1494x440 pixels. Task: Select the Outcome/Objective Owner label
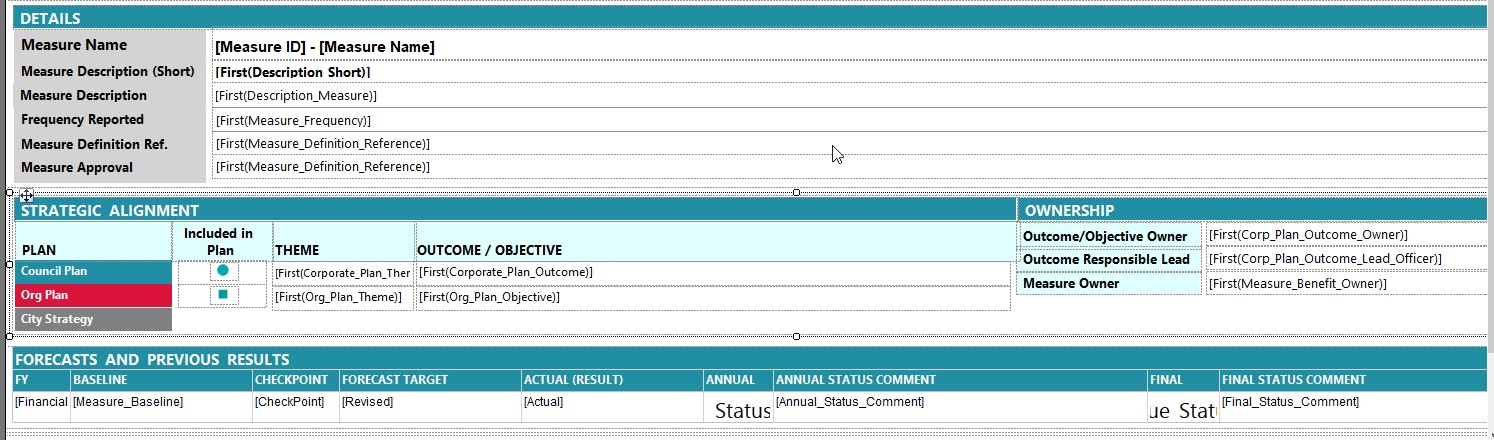1110,236
